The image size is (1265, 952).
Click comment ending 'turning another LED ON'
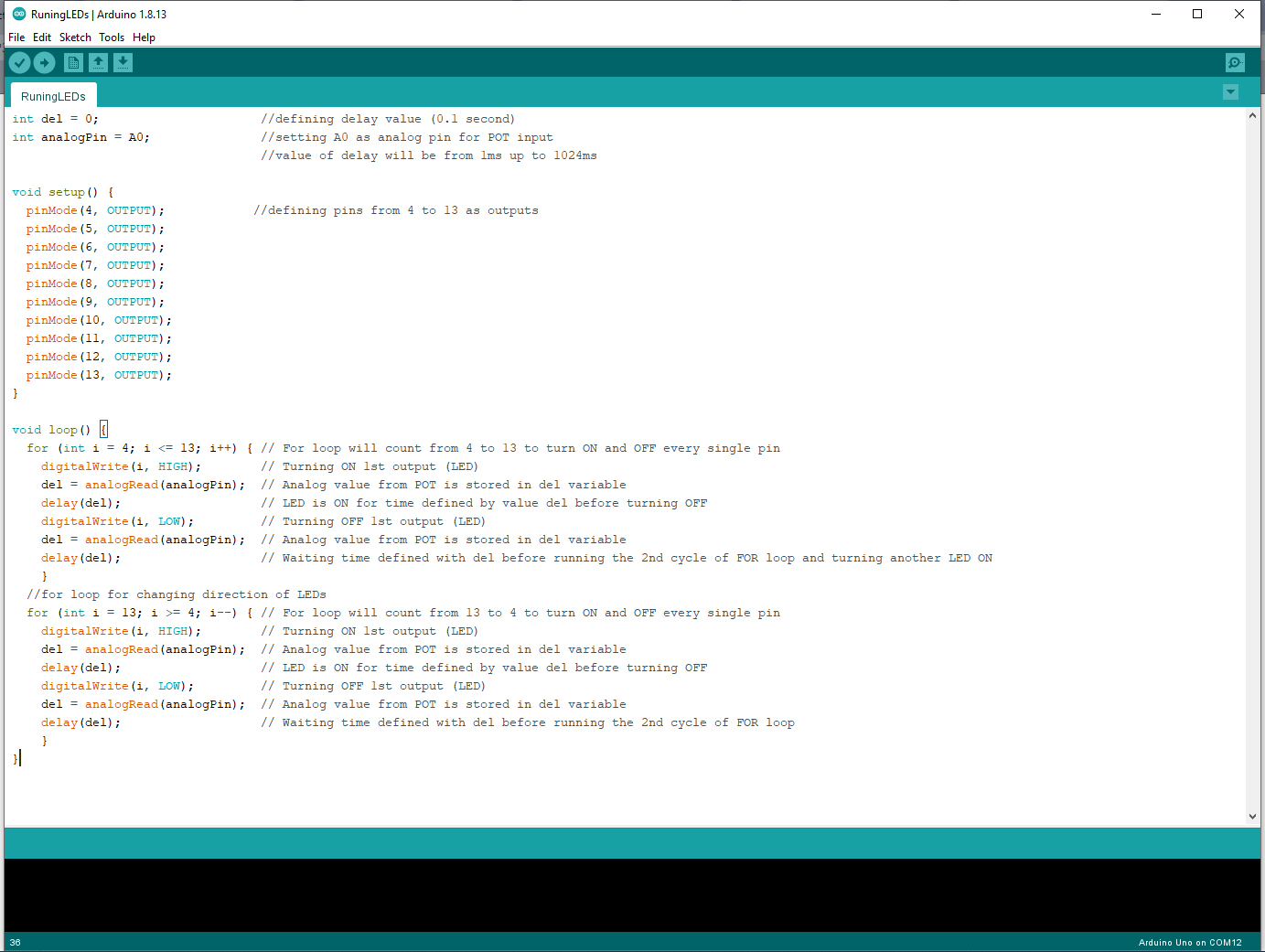coord(627,558)
